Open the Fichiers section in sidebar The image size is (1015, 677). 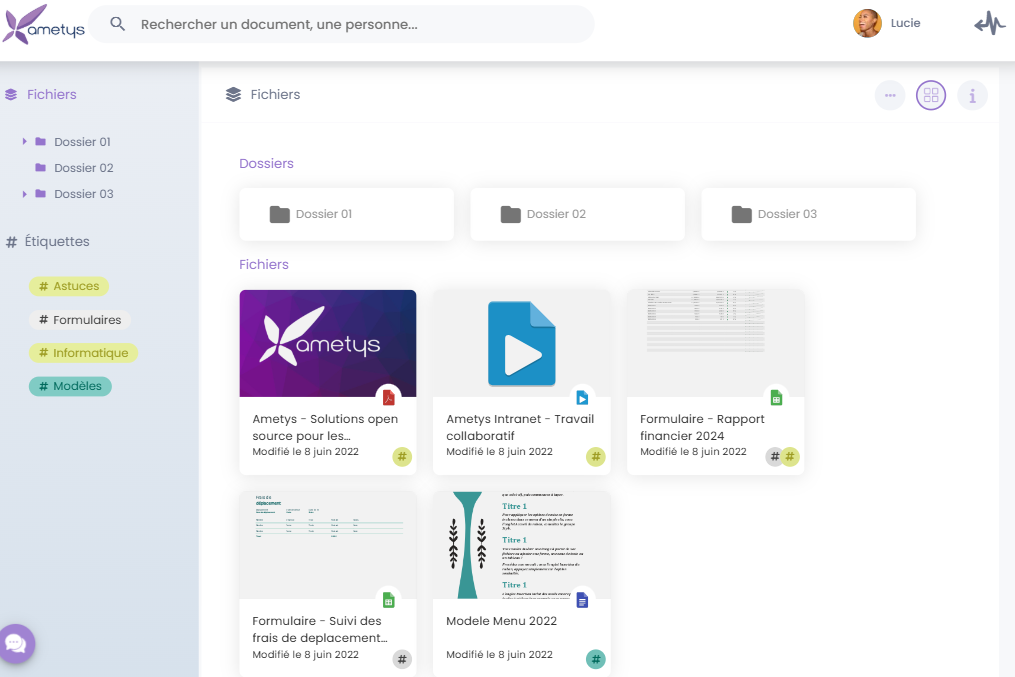(x=41, y=94)
